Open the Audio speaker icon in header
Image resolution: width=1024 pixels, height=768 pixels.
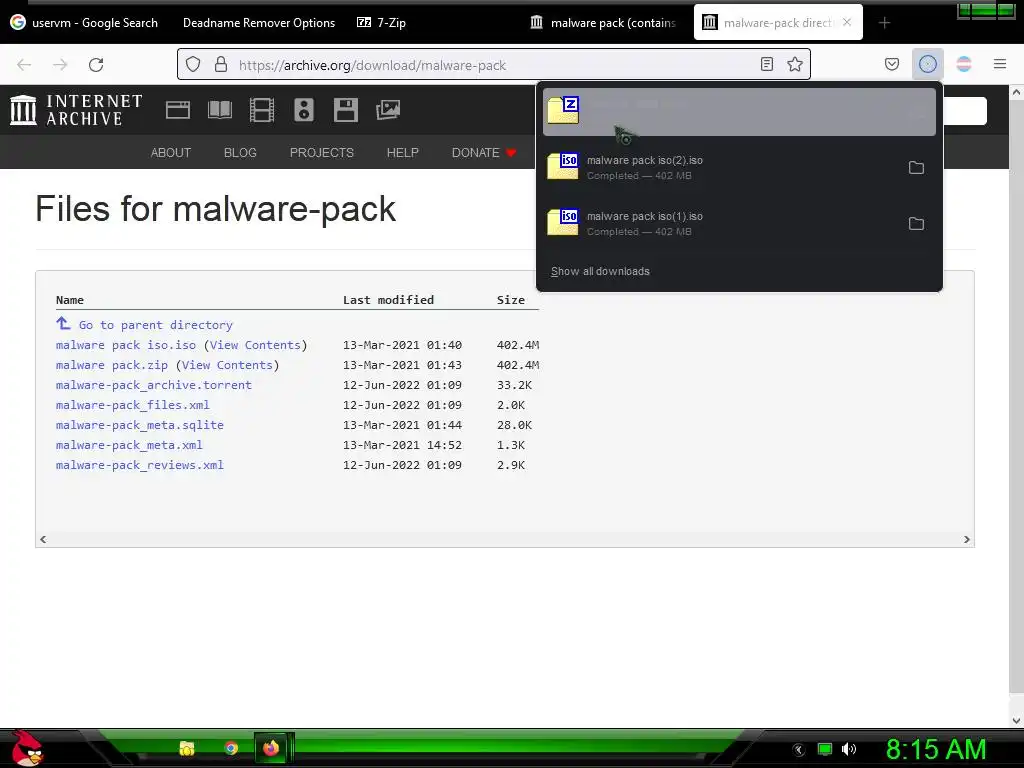click(x=304, y=110)
